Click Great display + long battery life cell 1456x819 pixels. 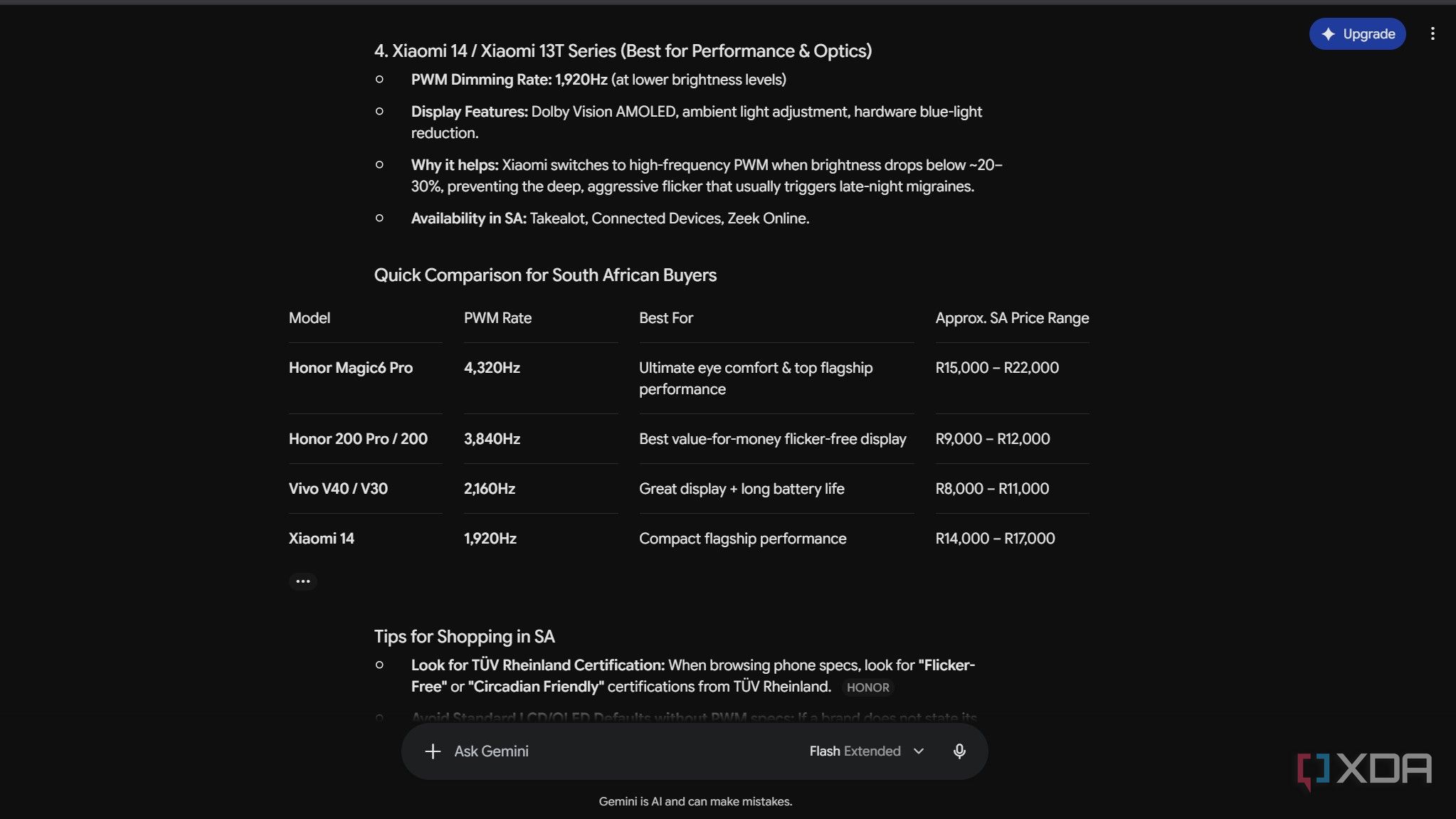click(x=742, y=489)
